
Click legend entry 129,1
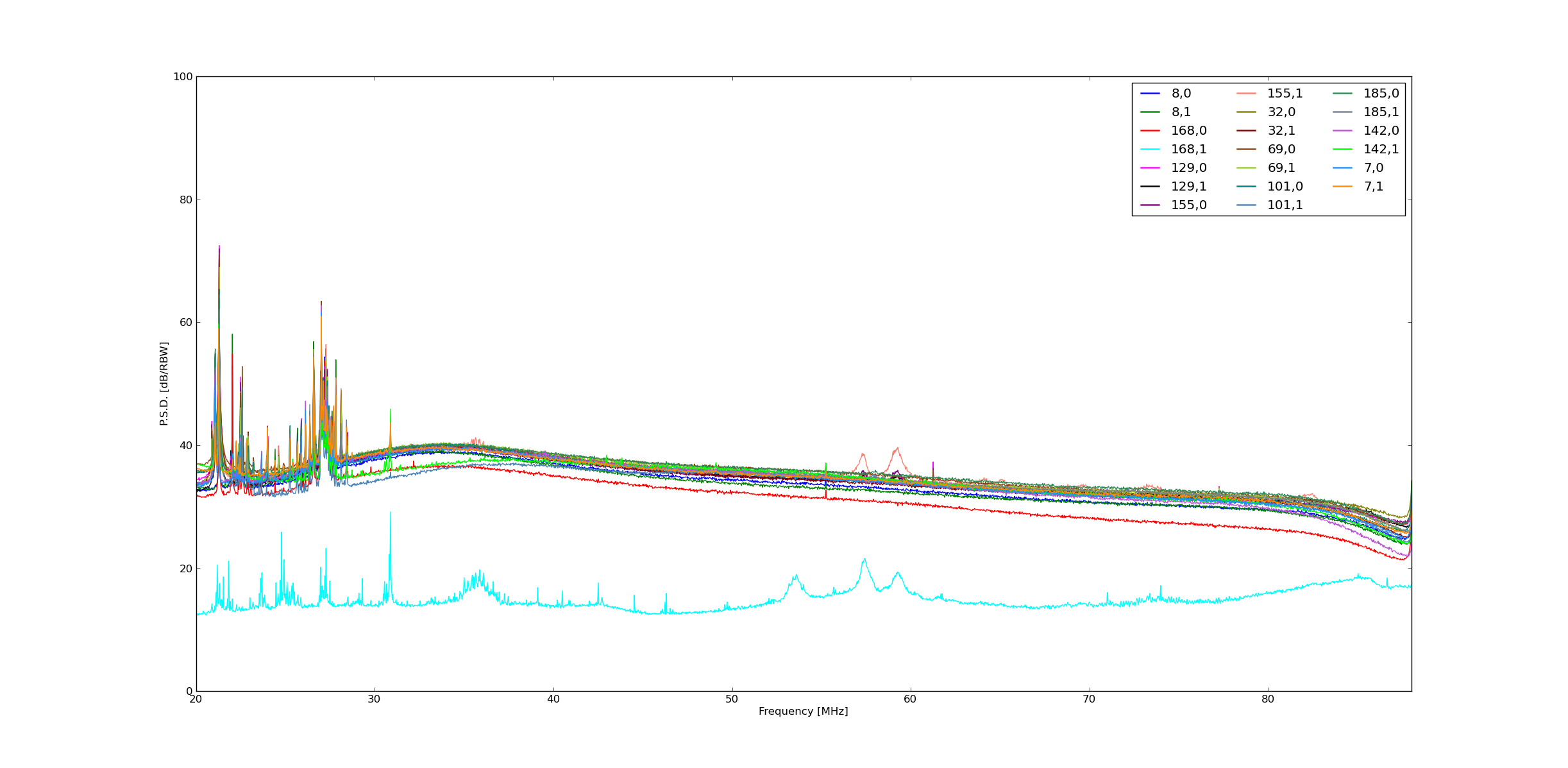(x=1173, y=187)
